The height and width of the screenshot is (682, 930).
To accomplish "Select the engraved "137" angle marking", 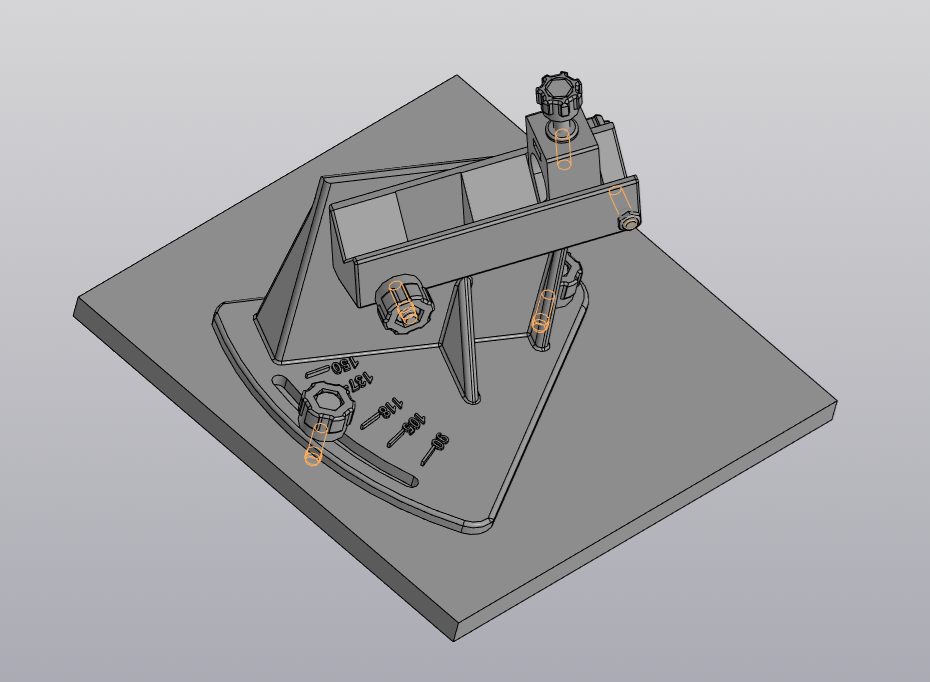I will [x=359, y=381].
